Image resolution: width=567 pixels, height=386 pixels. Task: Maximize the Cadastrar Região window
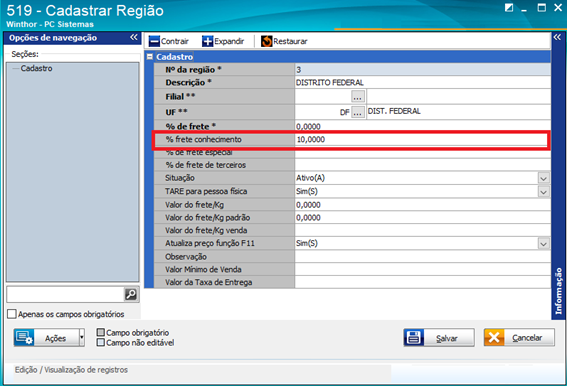(542, 8)
